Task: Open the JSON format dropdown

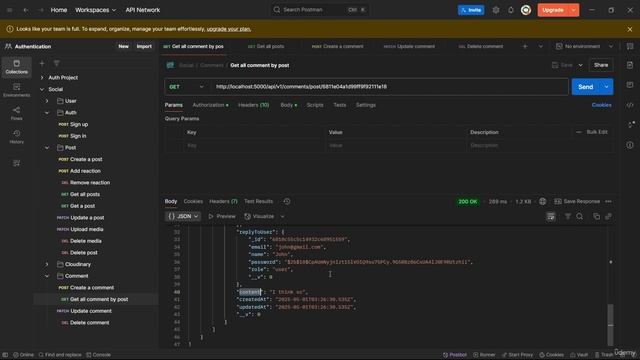Action: (x=182, y=216)
